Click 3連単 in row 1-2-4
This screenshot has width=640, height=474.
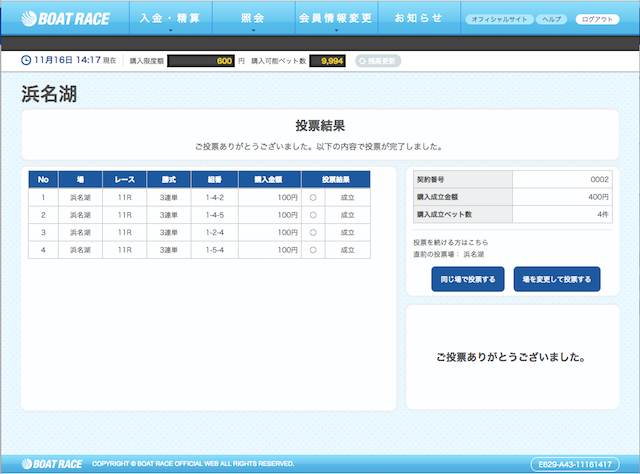[169, 233]
